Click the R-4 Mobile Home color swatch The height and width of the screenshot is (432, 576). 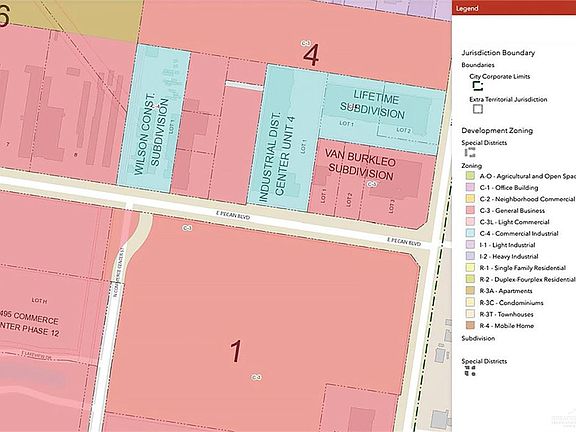point(470,325)
